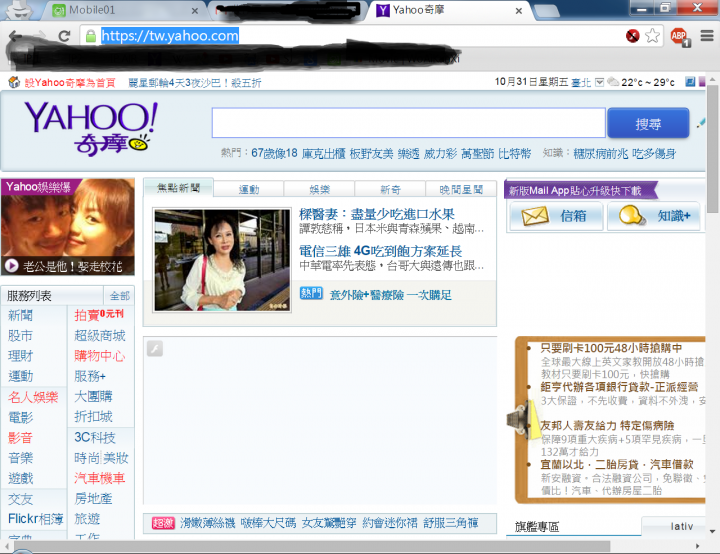Click hot search 67歲像18

tap(274, 153)
